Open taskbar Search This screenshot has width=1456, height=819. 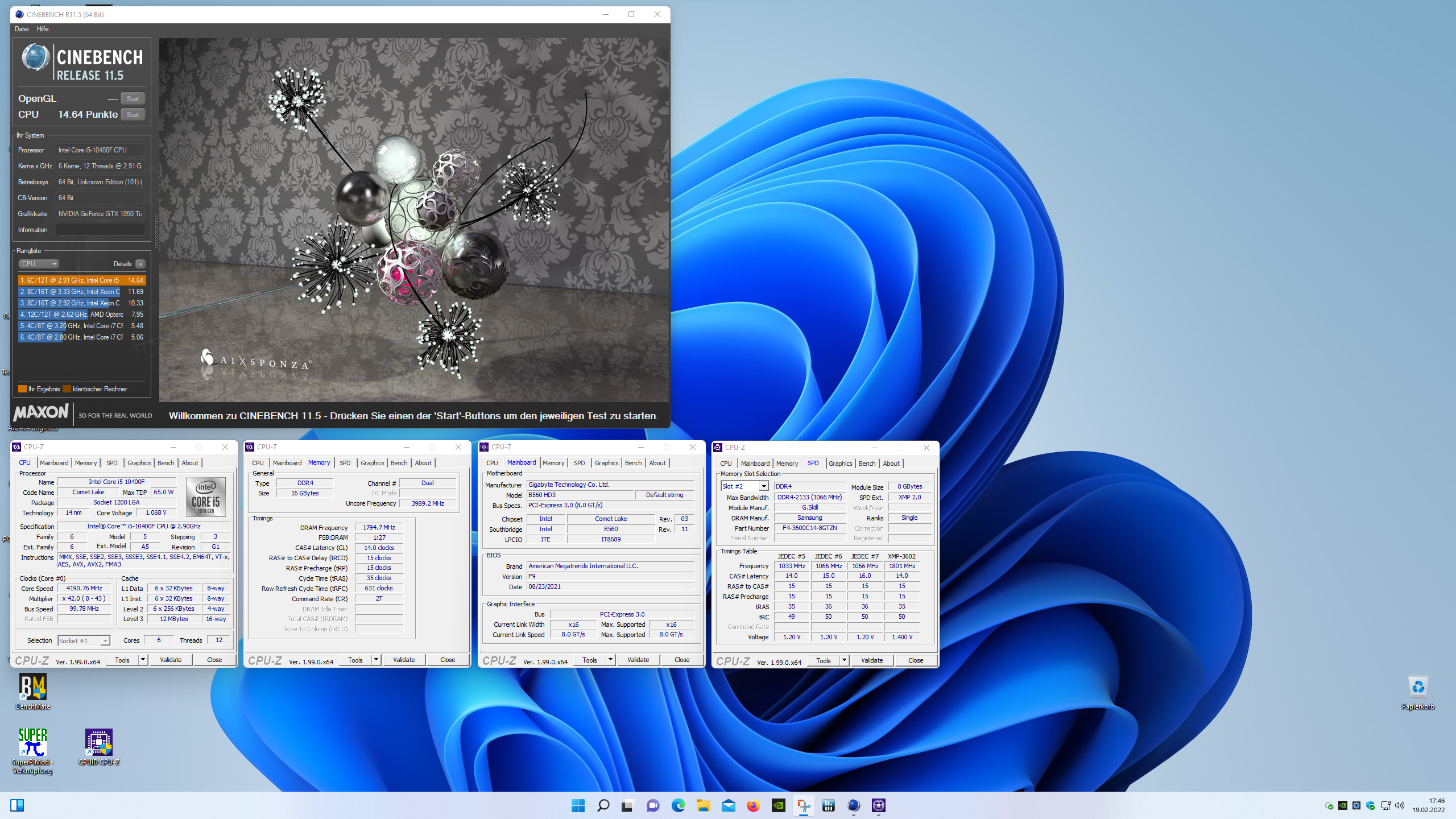pos(603,805)
